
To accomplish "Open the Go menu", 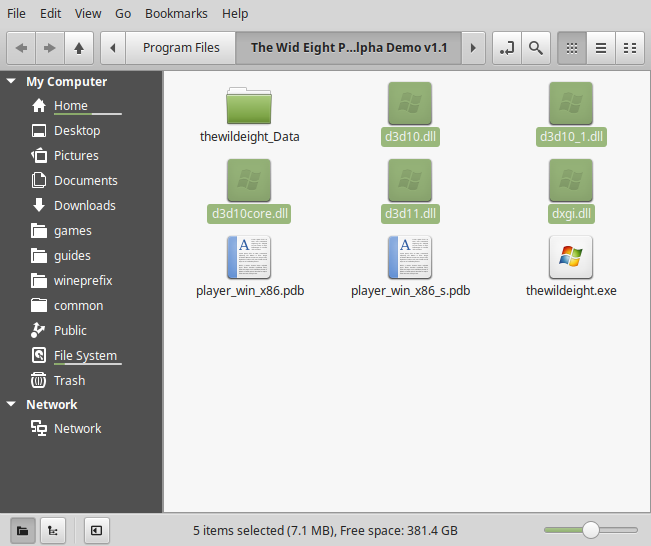I will [123, 14].
